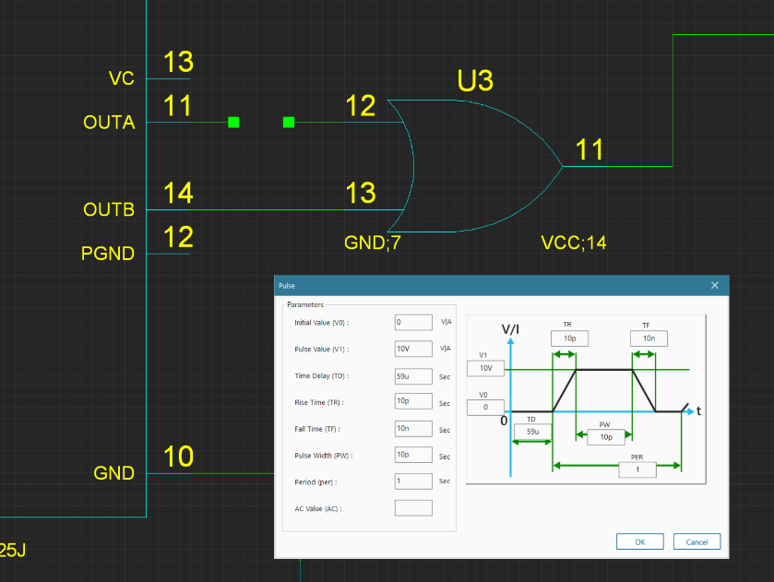The image size is (774, 582).
Task: Click the "AC Value (AC) :" label
Action: pos(318,509)
